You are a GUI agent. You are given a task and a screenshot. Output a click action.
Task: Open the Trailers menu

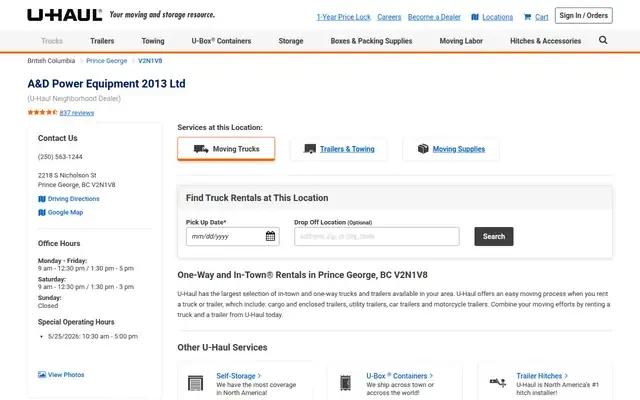[102, 41]
